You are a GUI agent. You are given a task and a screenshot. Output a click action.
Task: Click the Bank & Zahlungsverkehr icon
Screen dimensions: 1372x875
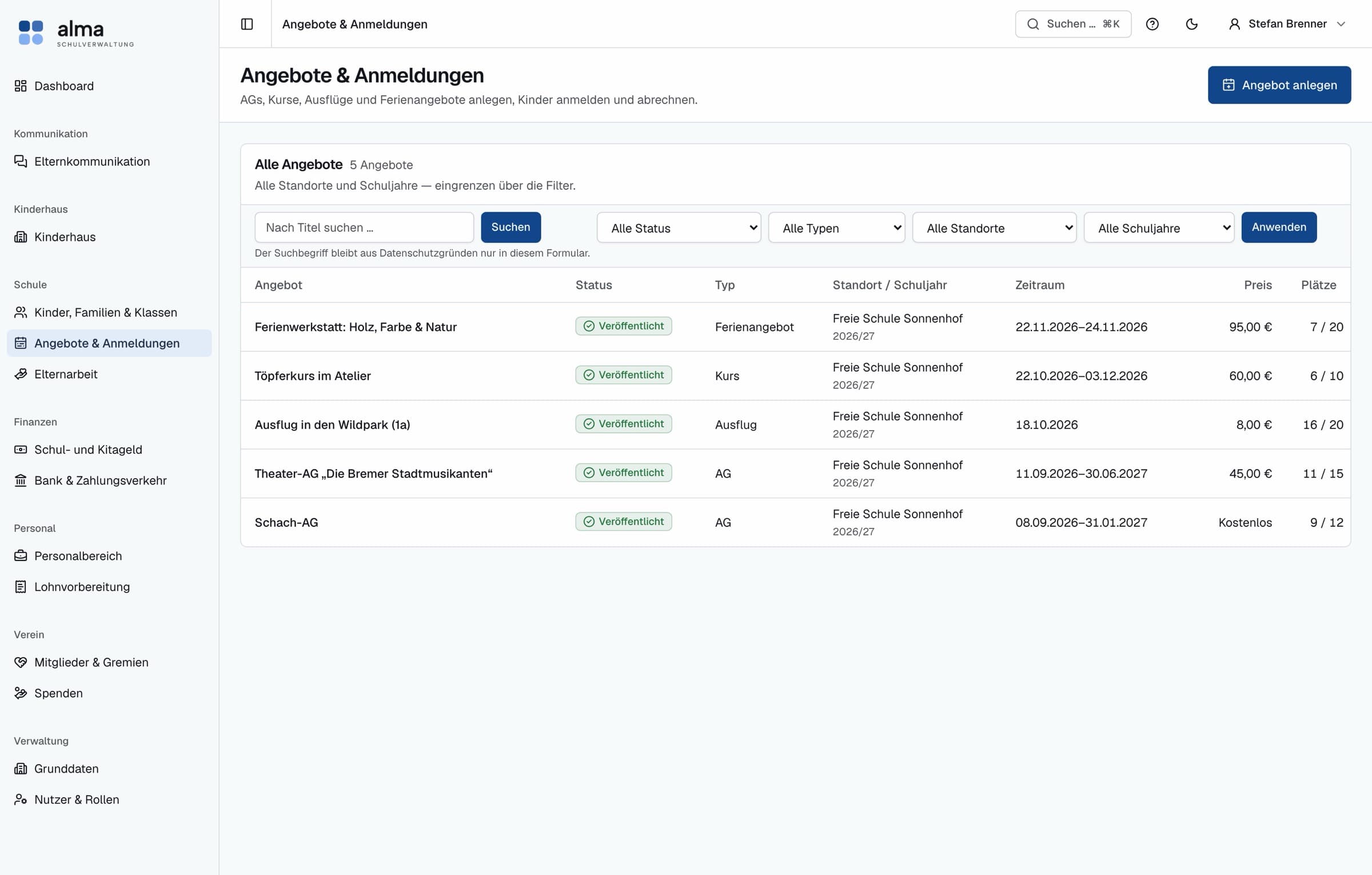[21, 480]
